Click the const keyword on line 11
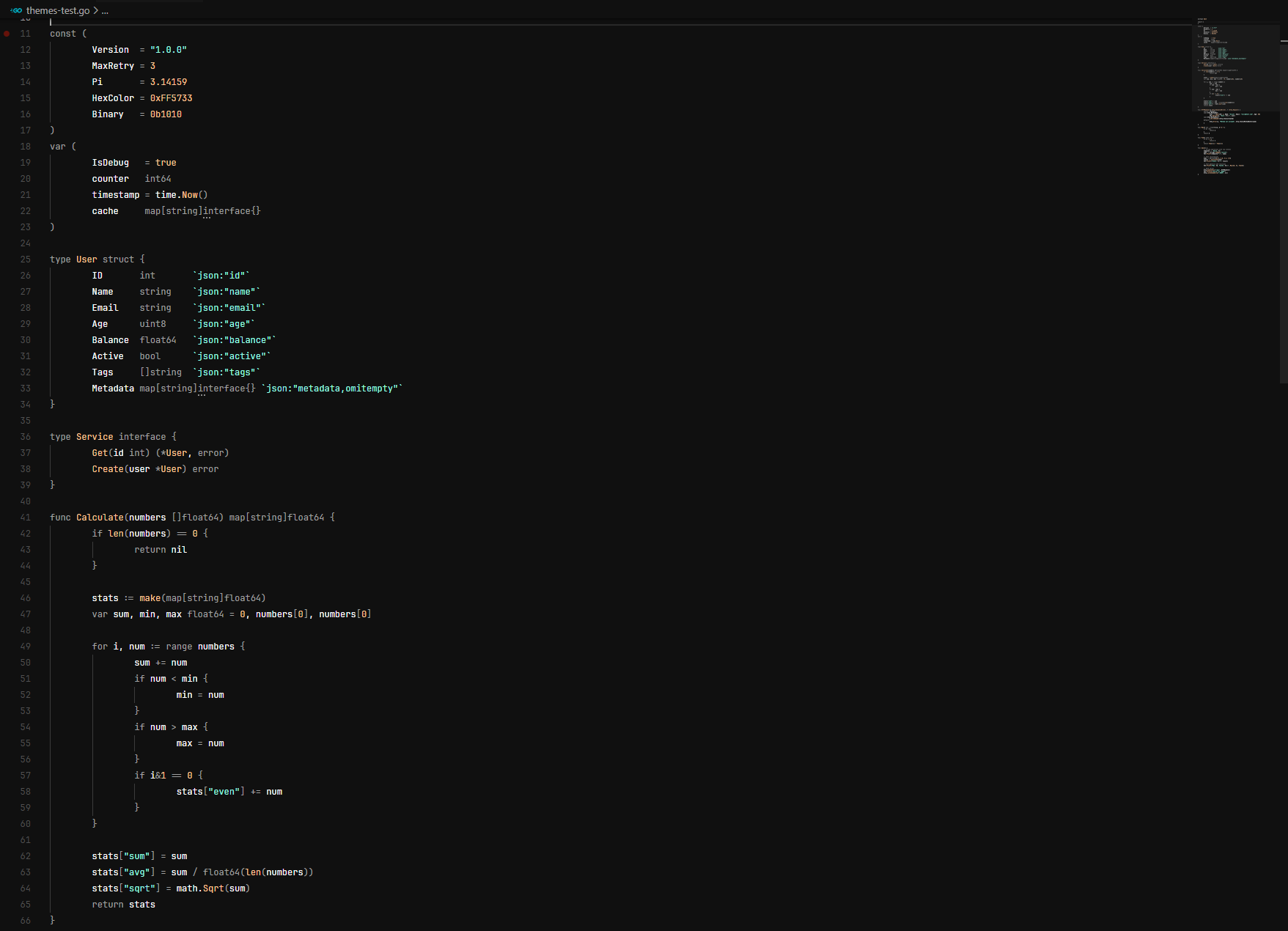This screenshot has height=931, width=1288. tap(63, 34)
